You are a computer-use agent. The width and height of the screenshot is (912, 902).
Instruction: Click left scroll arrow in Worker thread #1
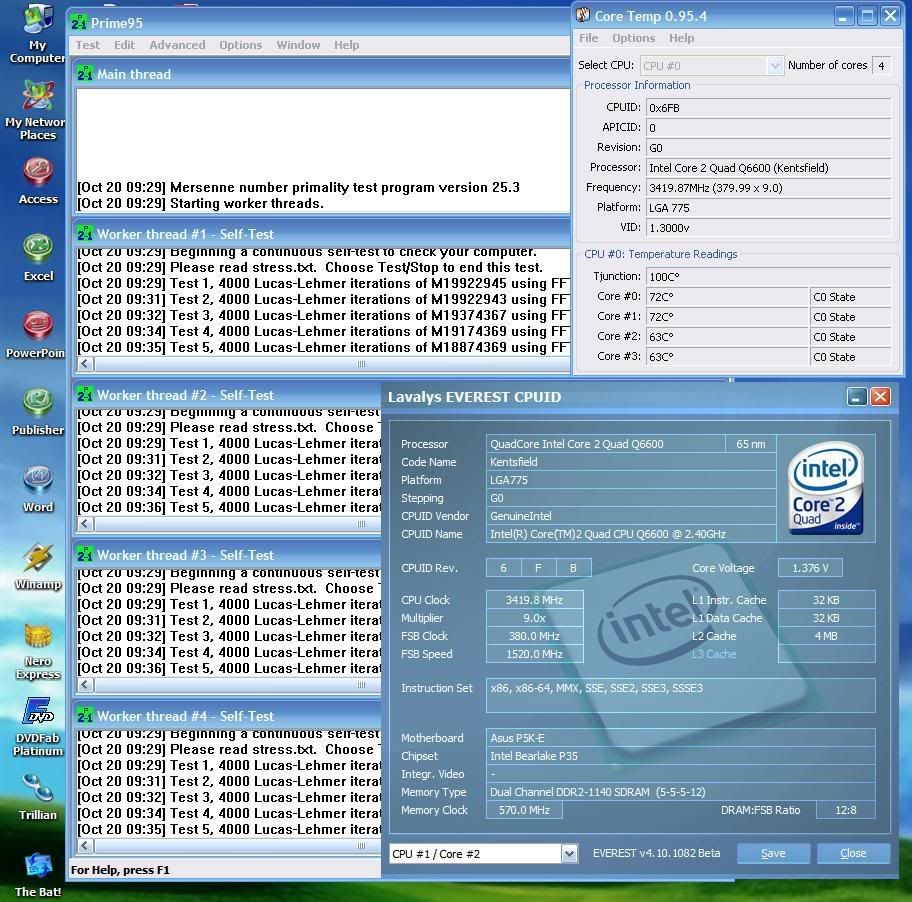[86, 363]
